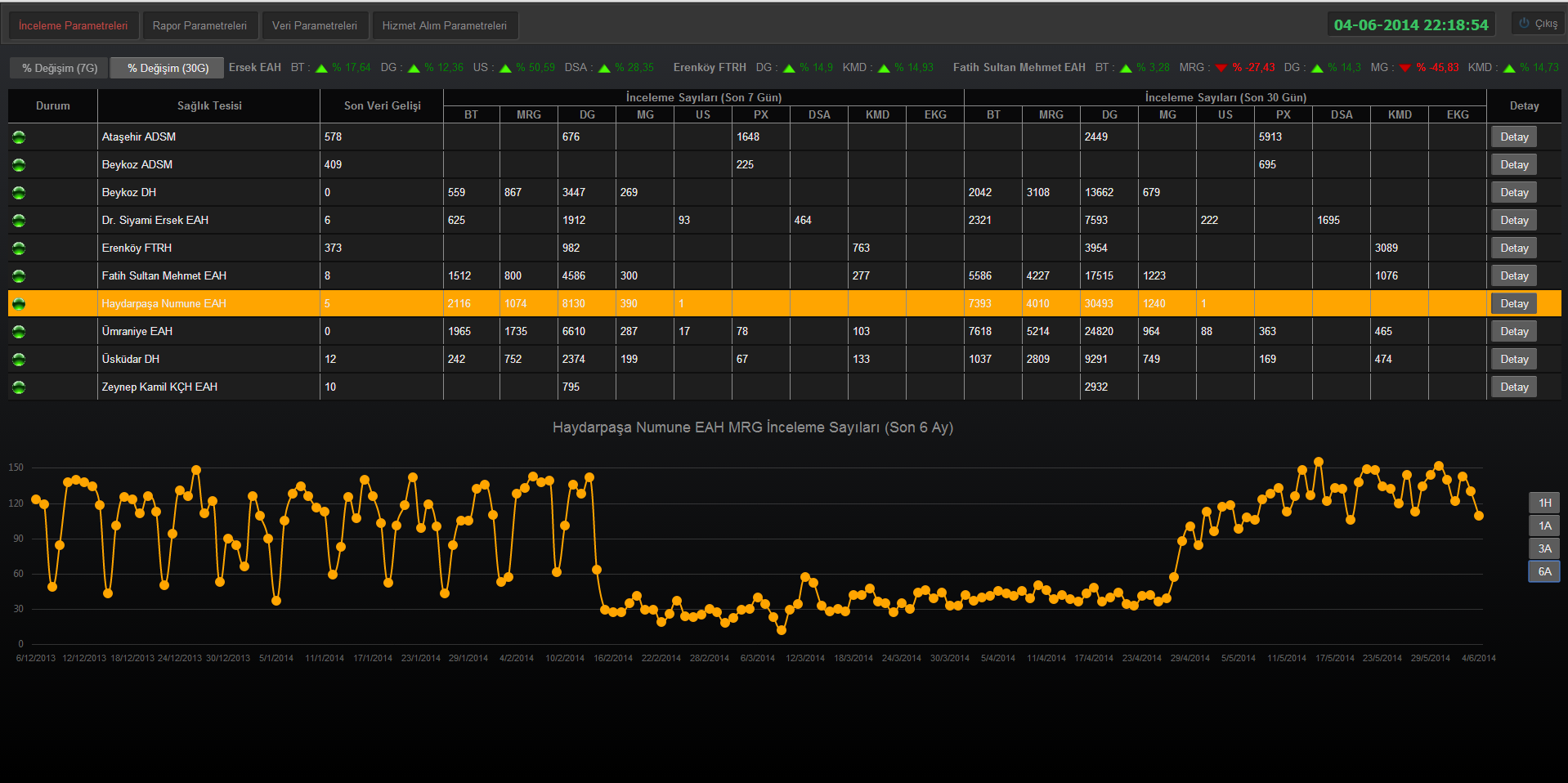Open Detay for Fatih Sultan Mehmet EAH
1568x783 pixels.
pos(1514,275)
